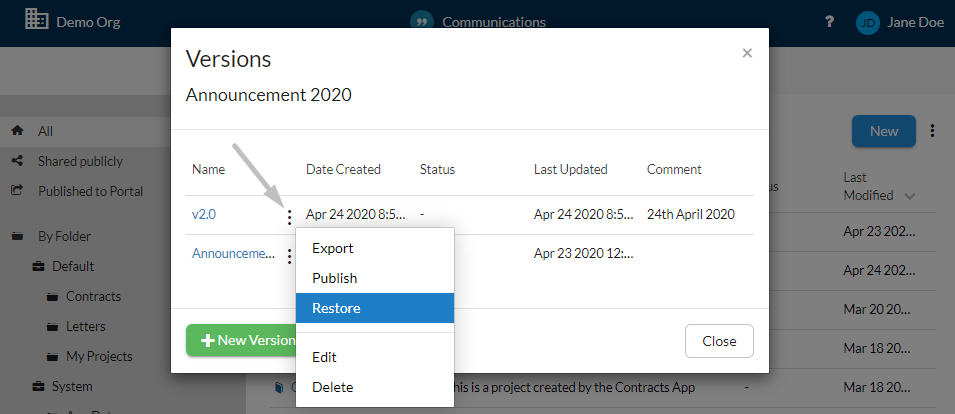Click the Last Updated column header

click(x=571, y=169)
